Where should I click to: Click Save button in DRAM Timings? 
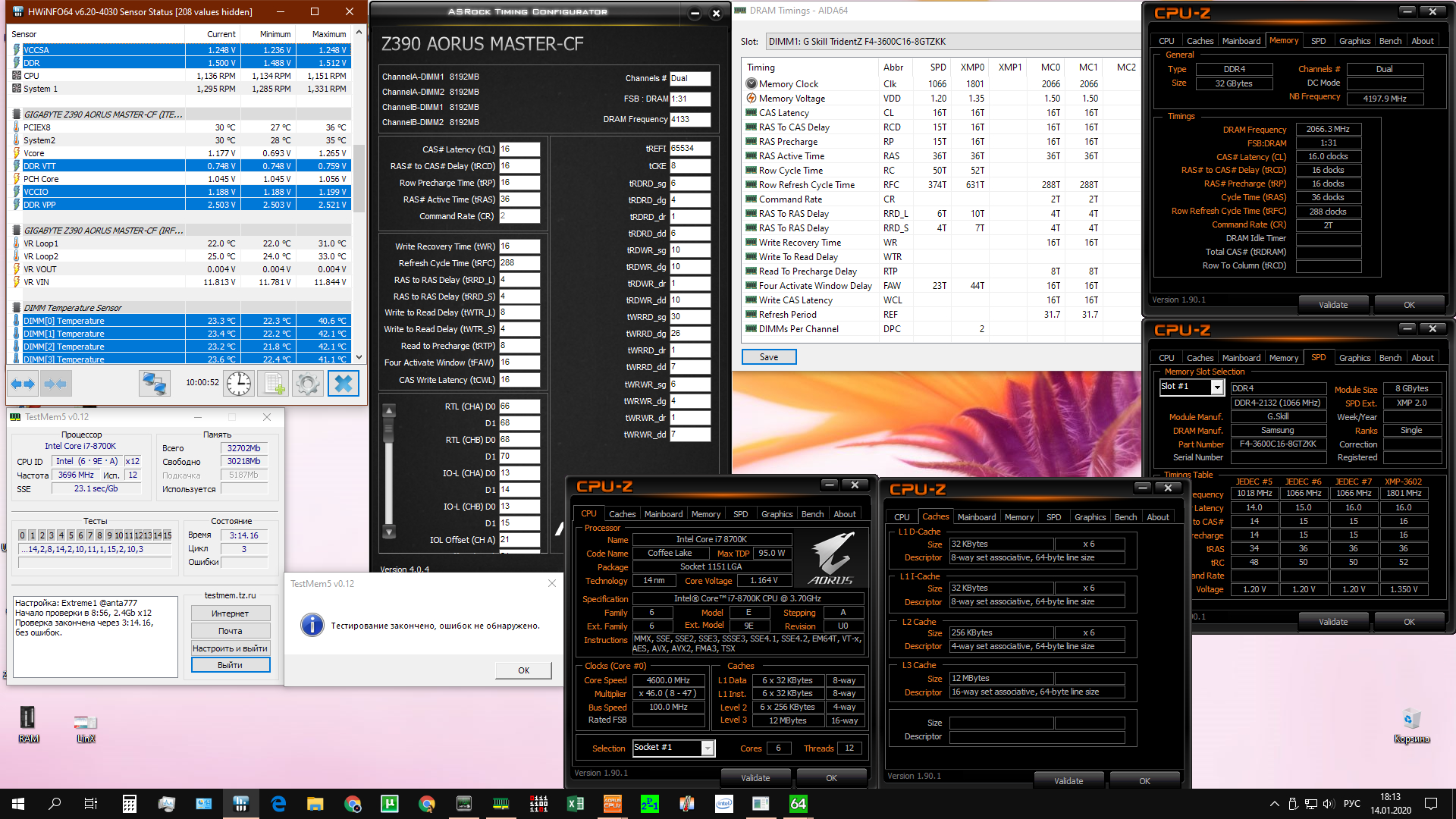click(x=768, y=357)
